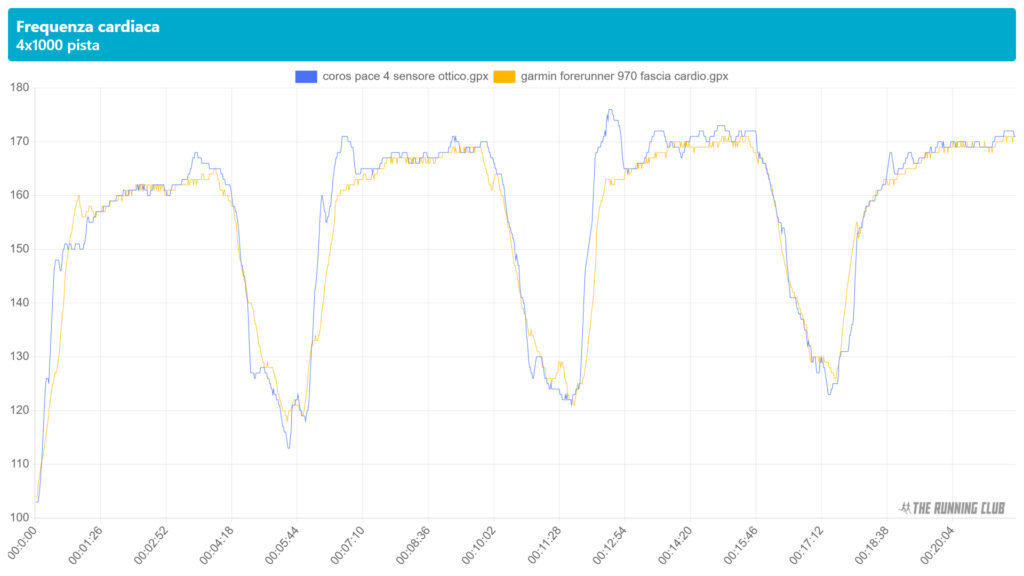This screenshot has width=1024, height=576.
Task: Click the 00:05:44 time axis label
Action: 283,545
